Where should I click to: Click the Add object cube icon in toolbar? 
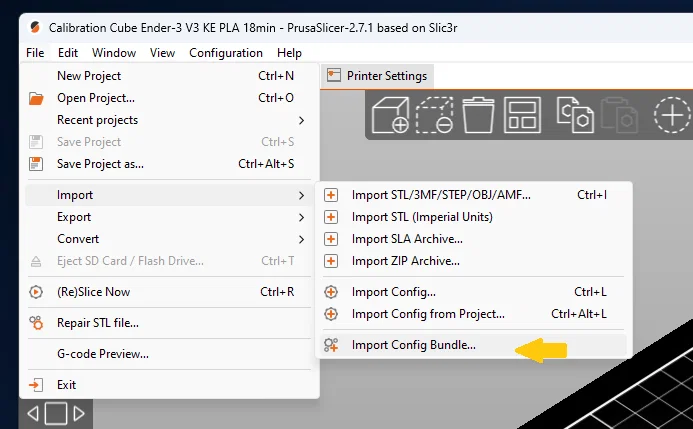(x=390, y=115)
